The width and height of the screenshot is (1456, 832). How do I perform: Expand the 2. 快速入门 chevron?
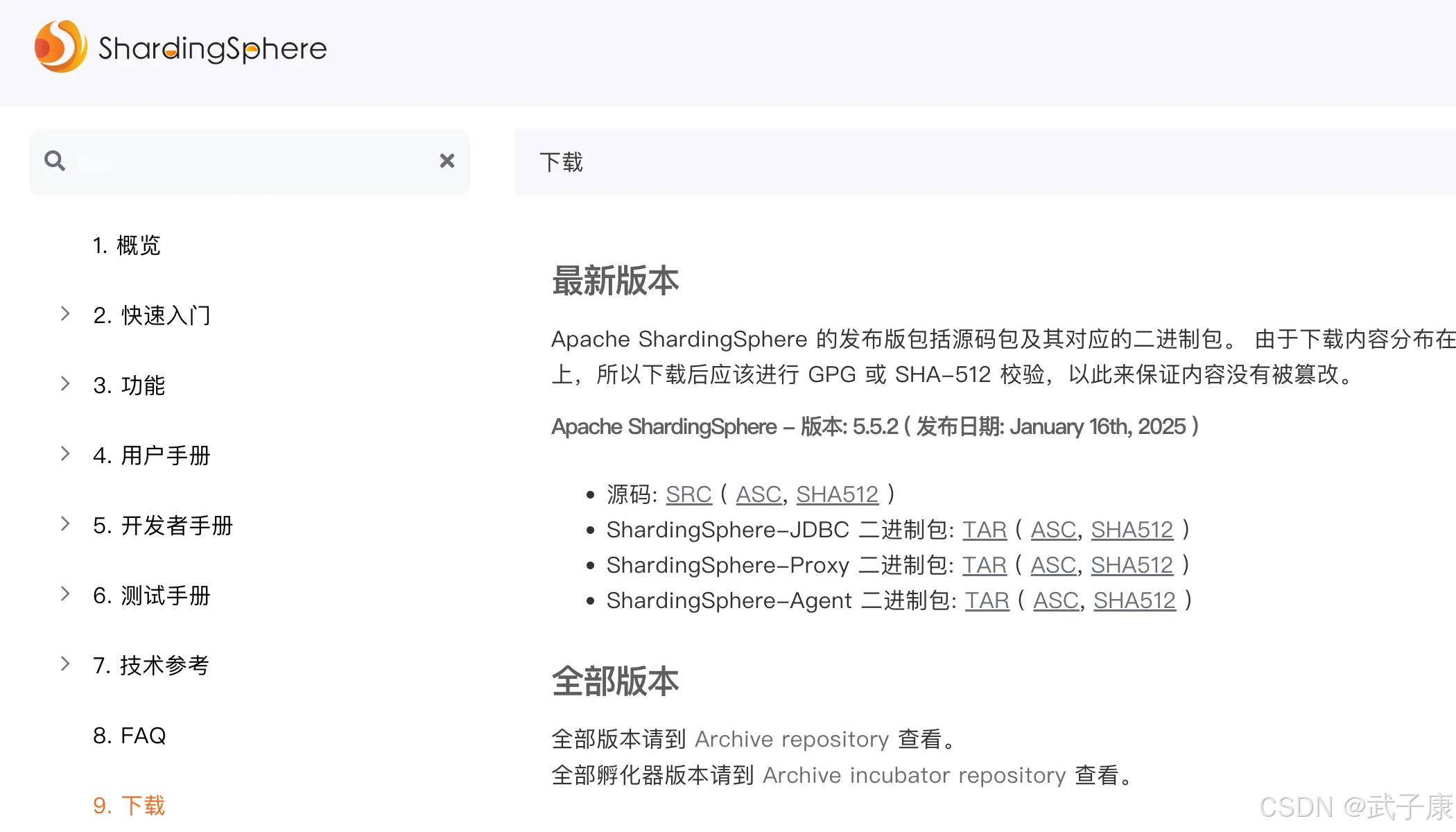tap(65, 313)
